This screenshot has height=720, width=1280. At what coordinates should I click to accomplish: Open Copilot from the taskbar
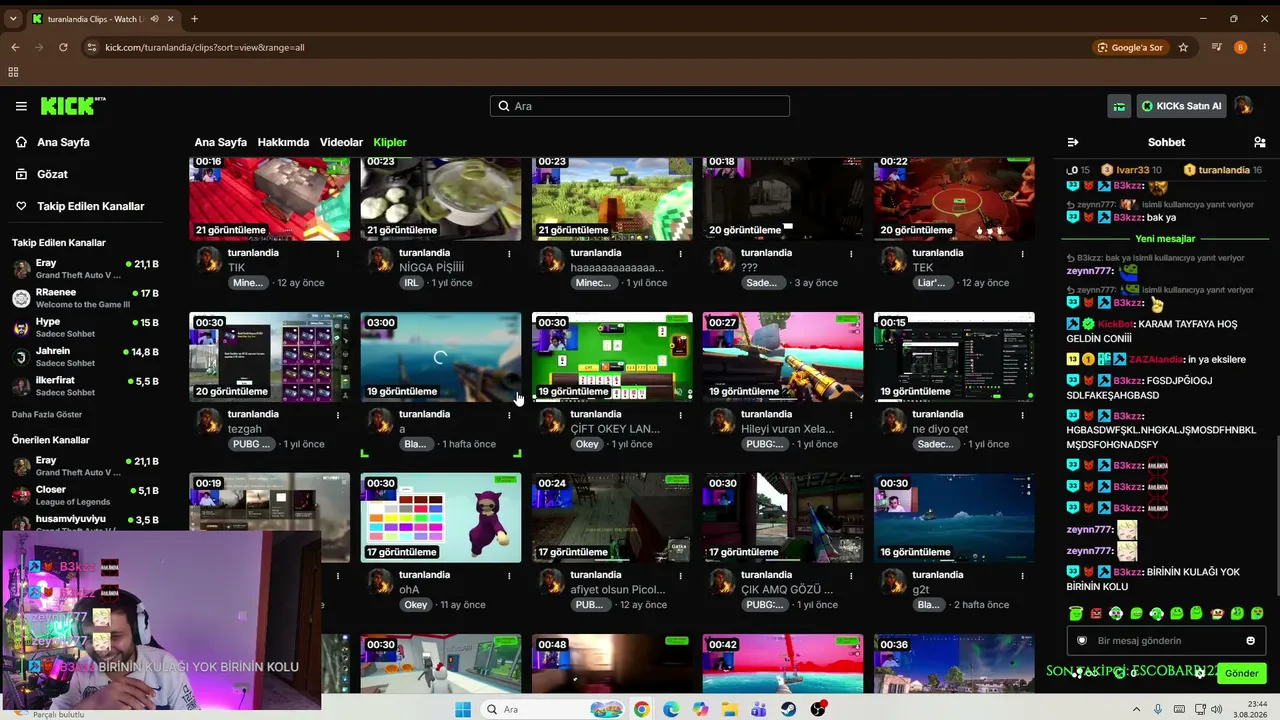click(700, 709)
